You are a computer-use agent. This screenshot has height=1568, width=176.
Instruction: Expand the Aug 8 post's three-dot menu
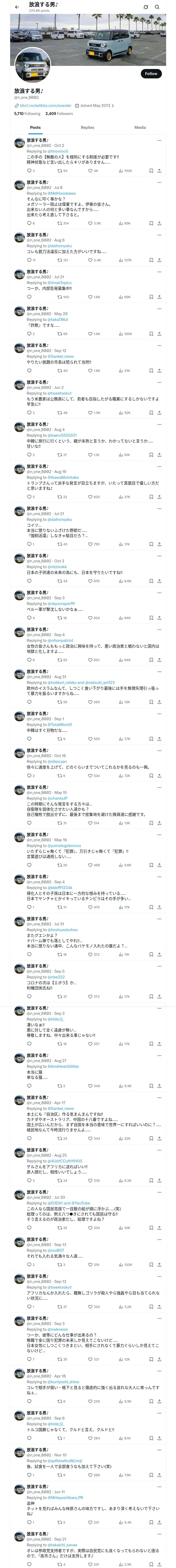159,234
